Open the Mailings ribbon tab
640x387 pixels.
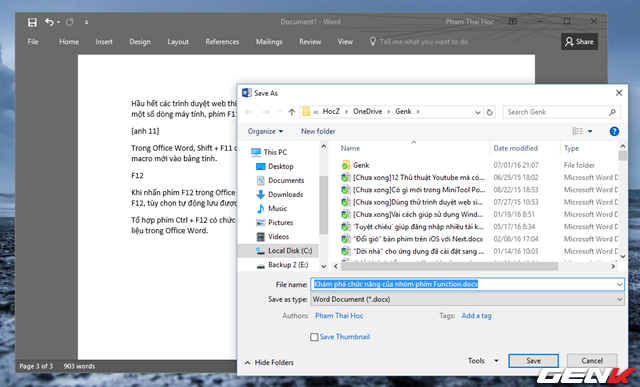(269, 42)
